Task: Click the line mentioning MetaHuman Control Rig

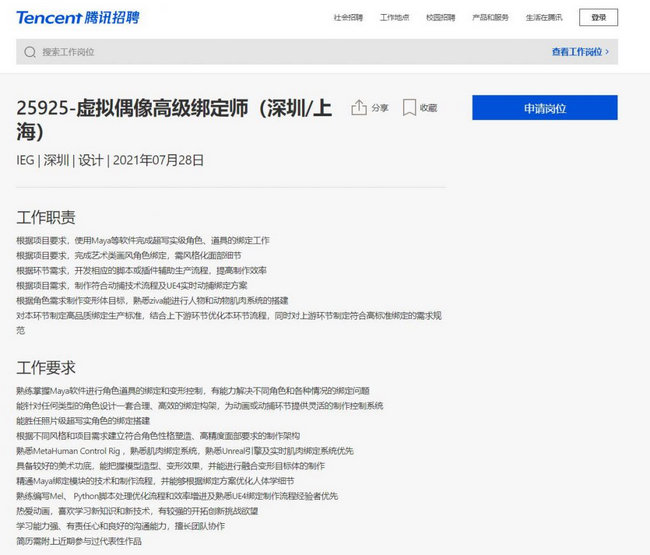Action: tap(185, 451)
